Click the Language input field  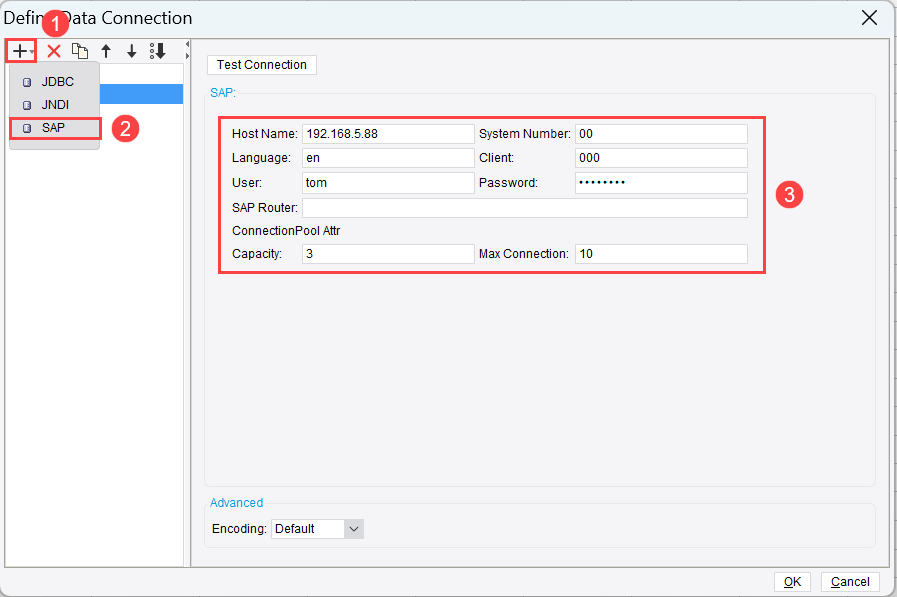pos(388,158)
